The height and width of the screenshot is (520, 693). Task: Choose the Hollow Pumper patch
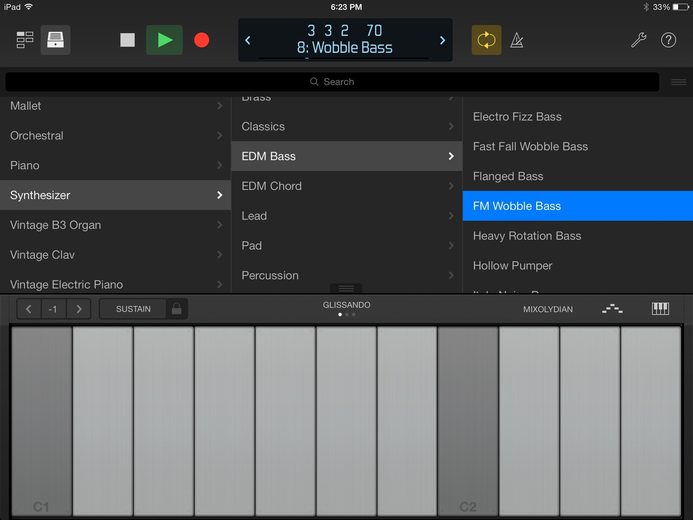click(x=578, y=266)
